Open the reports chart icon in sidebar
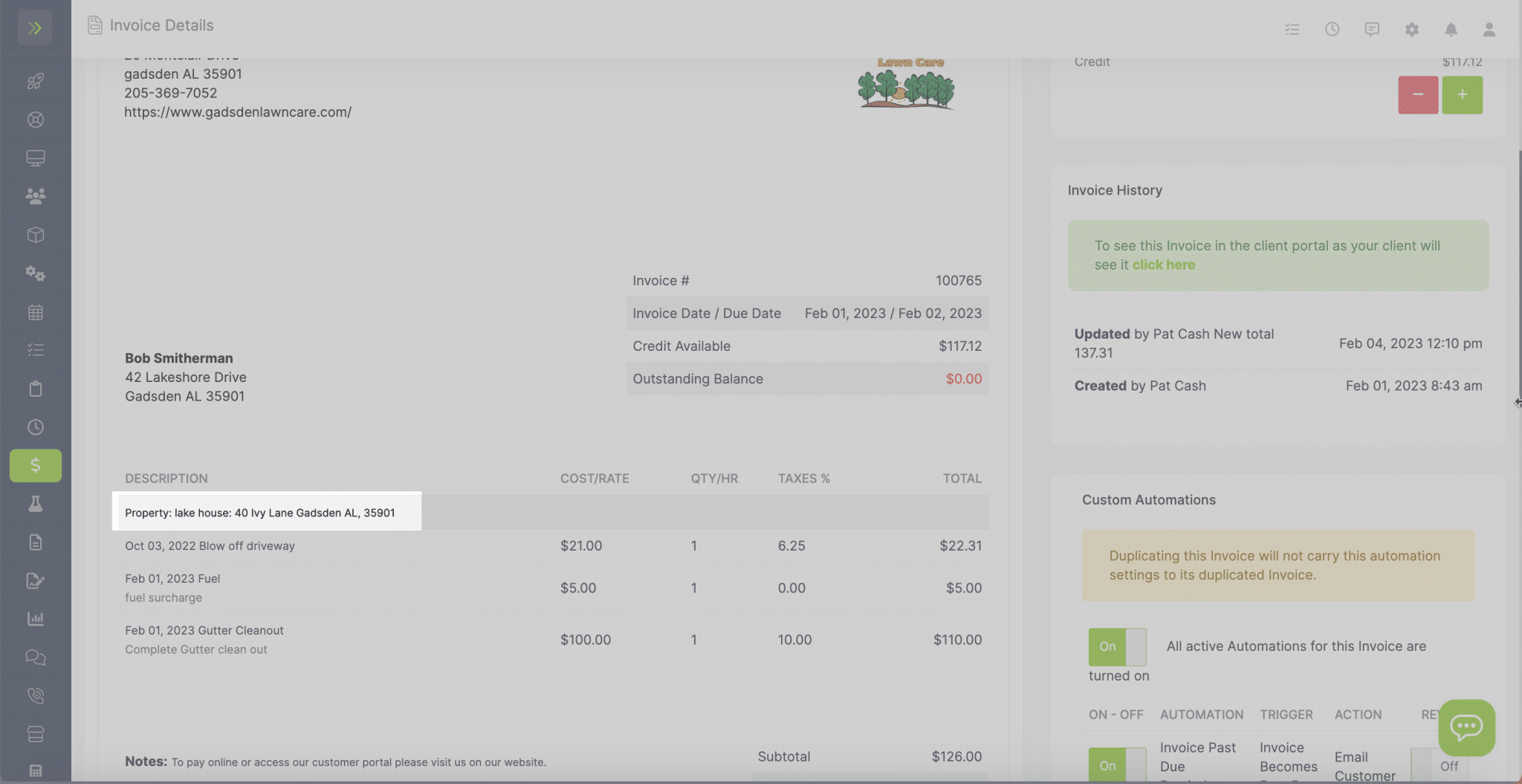The width and height of the screenshot is (1522, 784). pyautogui.click(x=35, y=618)
